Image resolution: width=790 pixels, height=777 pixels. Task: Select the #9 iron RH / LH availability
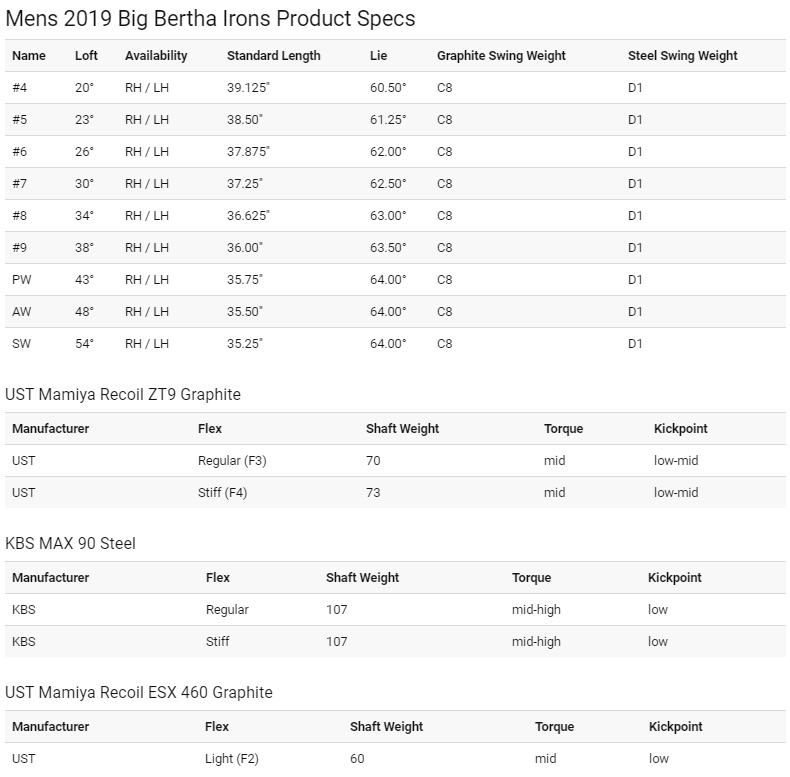147,247
